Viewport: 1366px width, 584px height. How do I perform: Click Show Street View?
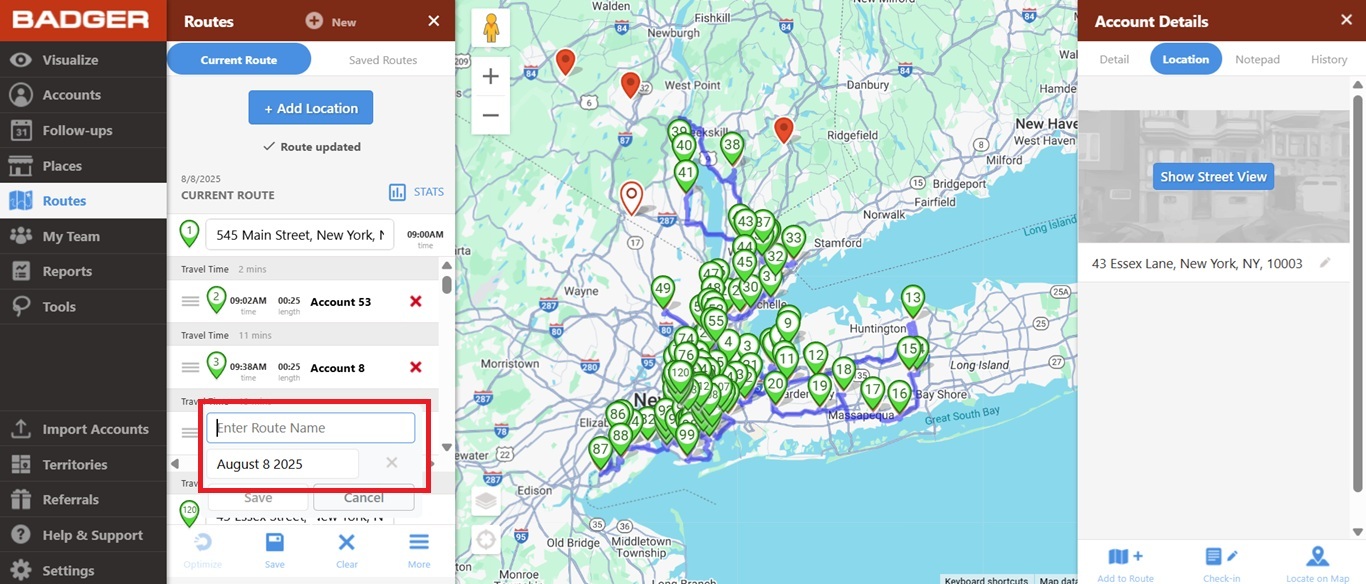click(1213, 177)
